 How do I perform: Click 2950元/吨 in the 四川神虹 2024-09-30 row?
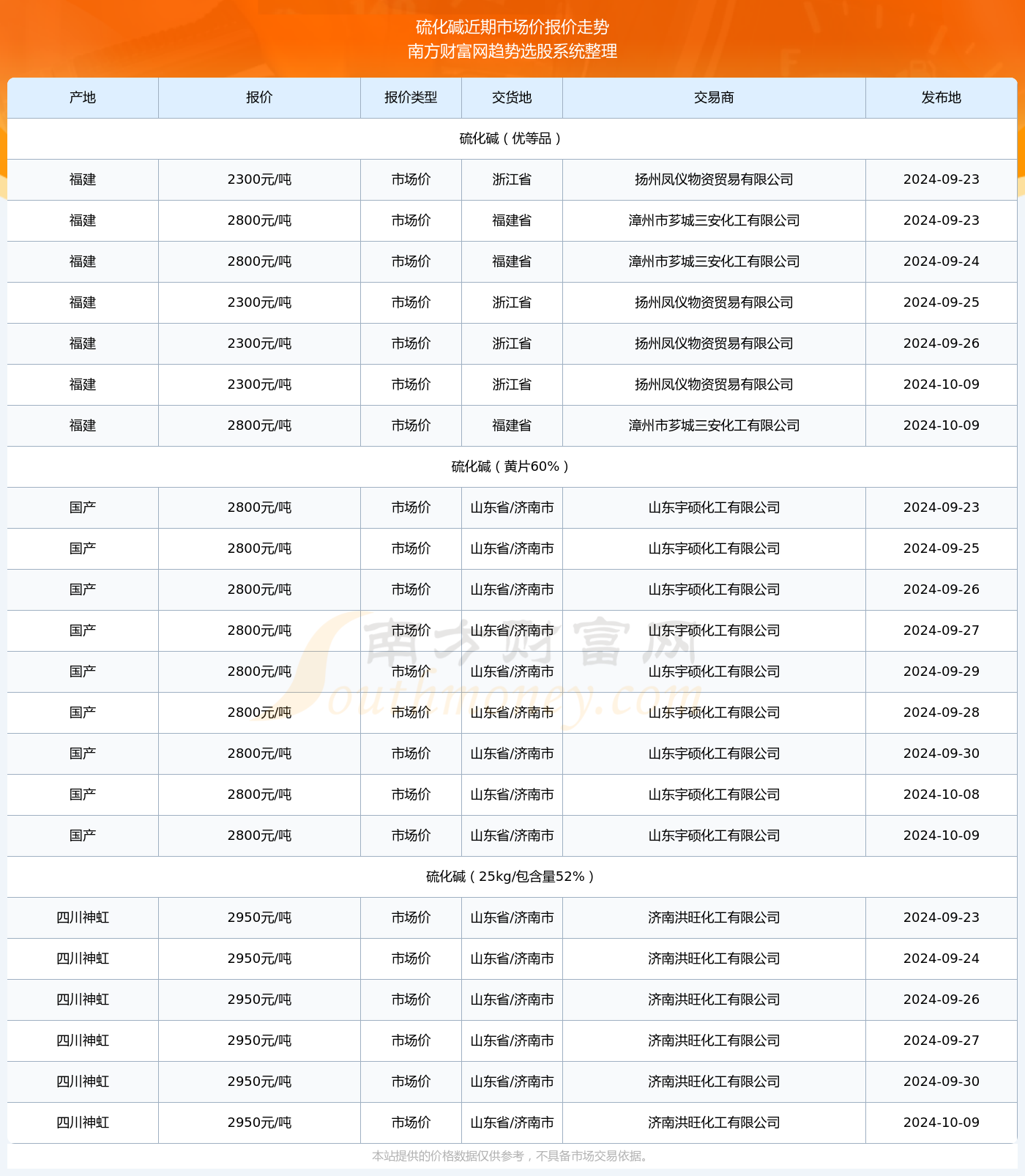pyautogui.click(x=259, y=1082)
